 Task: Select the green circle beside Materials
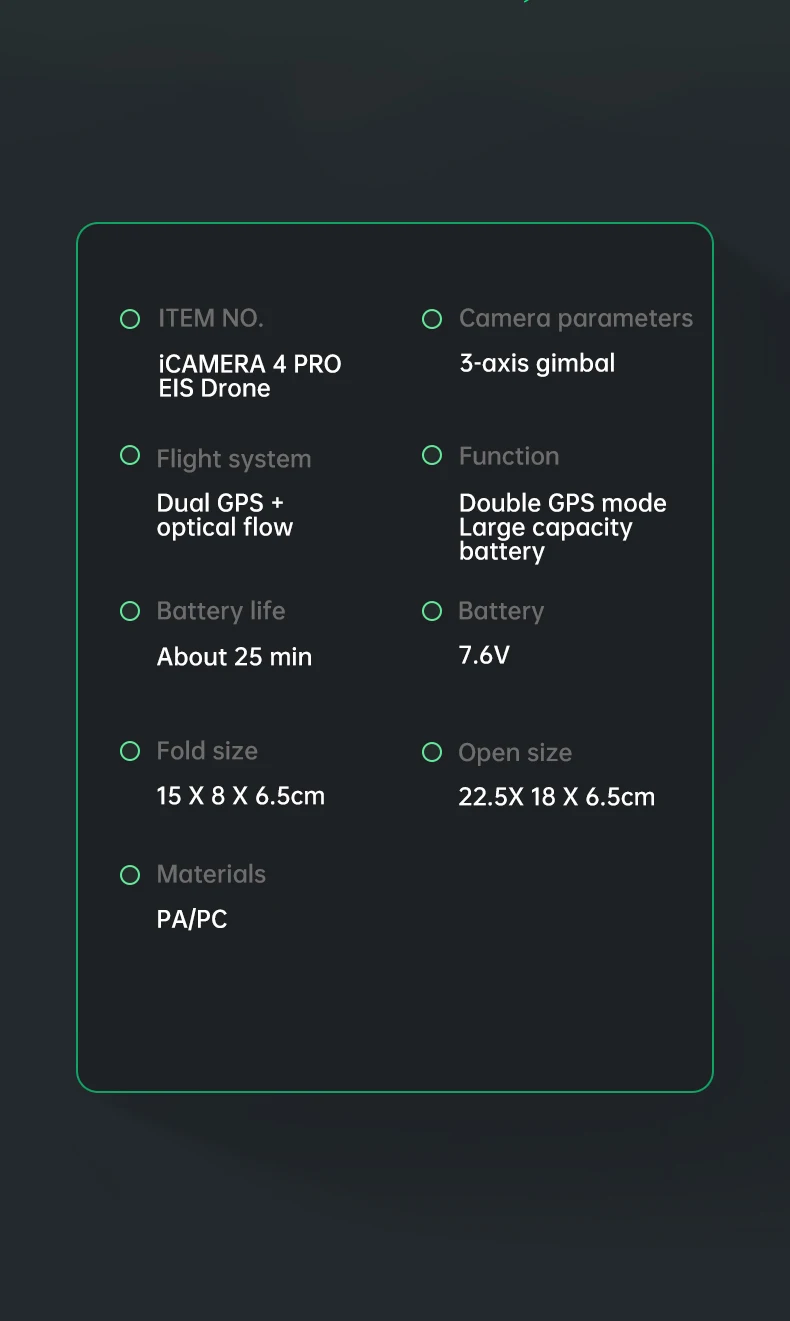tap(130, 875)
